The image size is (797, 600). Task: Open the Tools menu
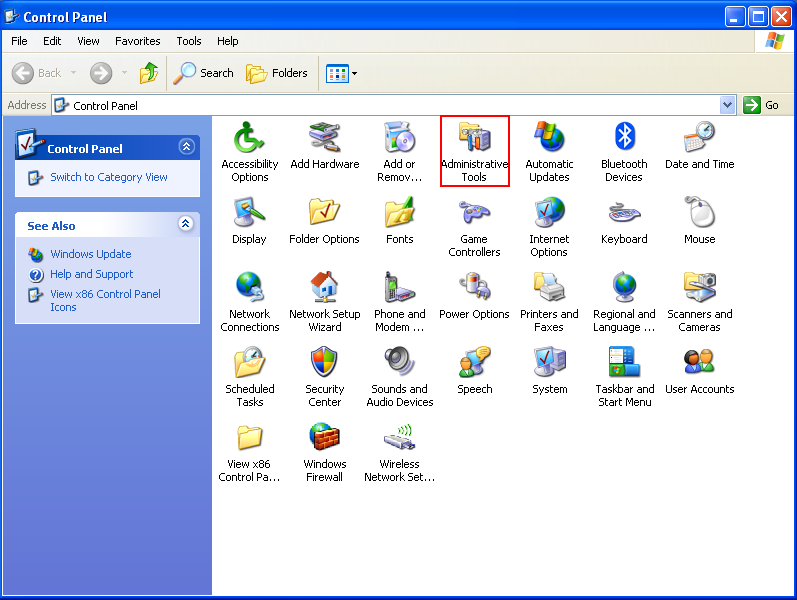[x=189, y=41]
